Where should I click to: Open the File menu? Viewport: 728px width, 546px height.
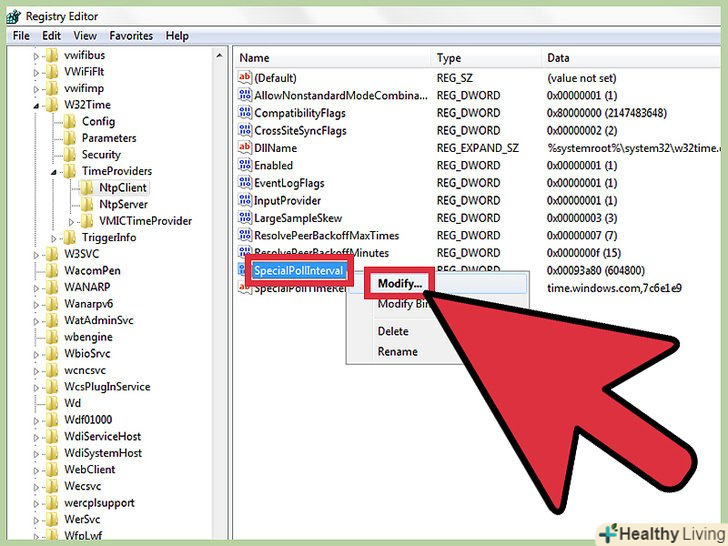(21, 36)
